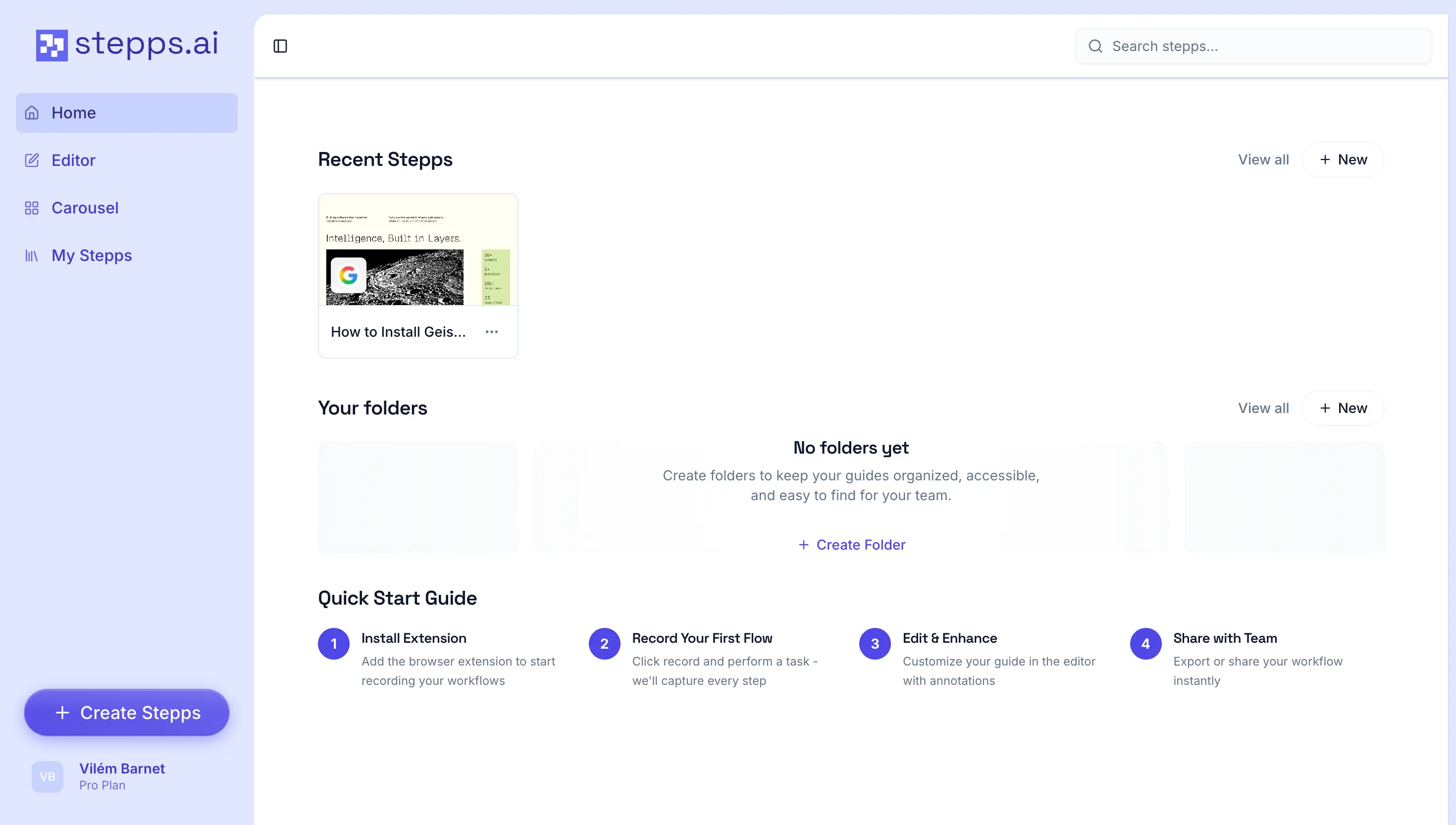Screen dimensions: 1456x825
Task: Click the Your folders section heading
Action: pyautogui.click(x=372, y=408)
